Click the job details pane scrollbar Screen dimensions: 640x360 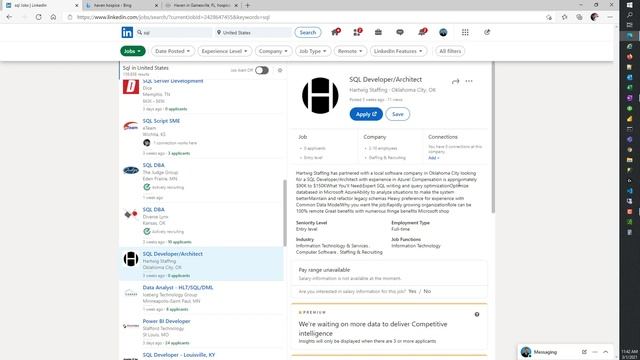(x=493, y=137)
